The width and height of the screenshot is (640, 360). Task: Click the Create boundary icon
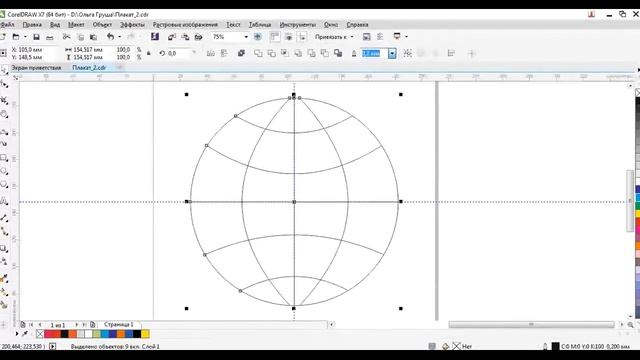click(x=338, y=53)
